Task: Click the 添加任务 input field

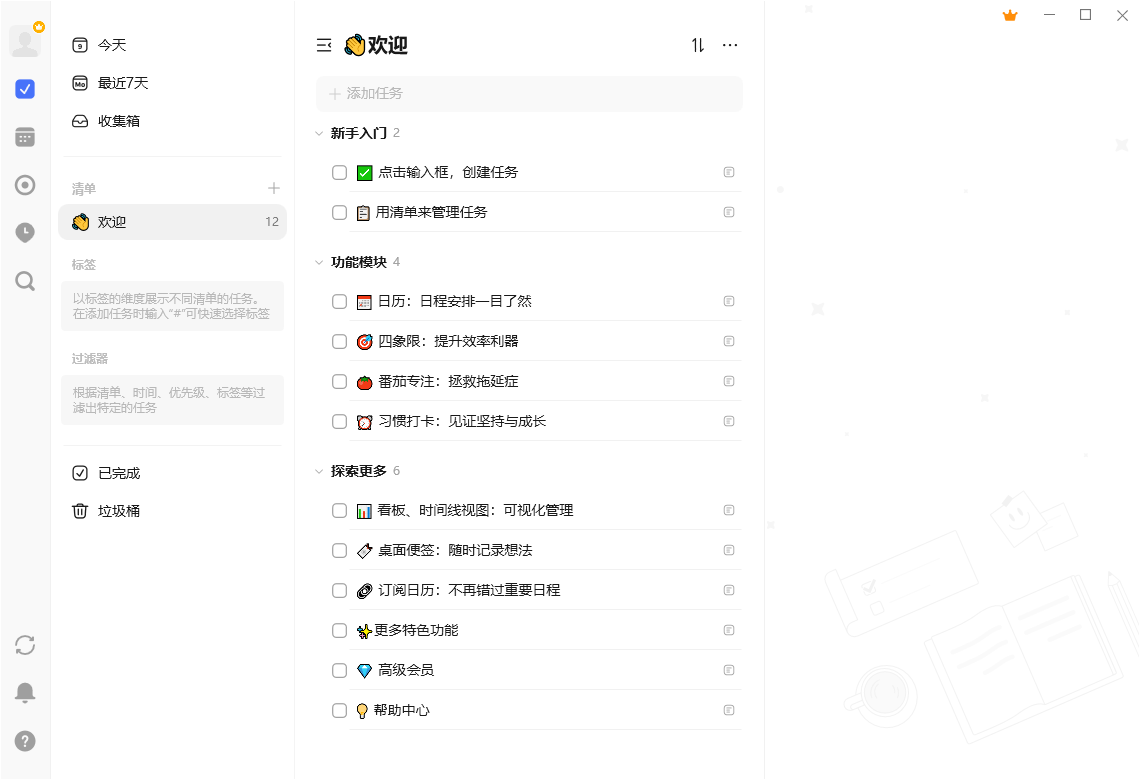Action: [530, 93]
